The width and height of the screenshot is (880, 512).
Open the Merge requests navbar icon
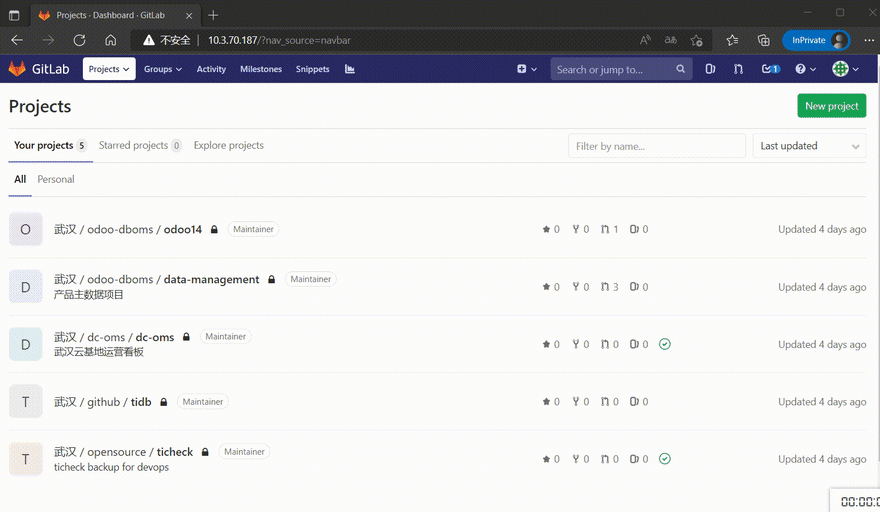738,69
